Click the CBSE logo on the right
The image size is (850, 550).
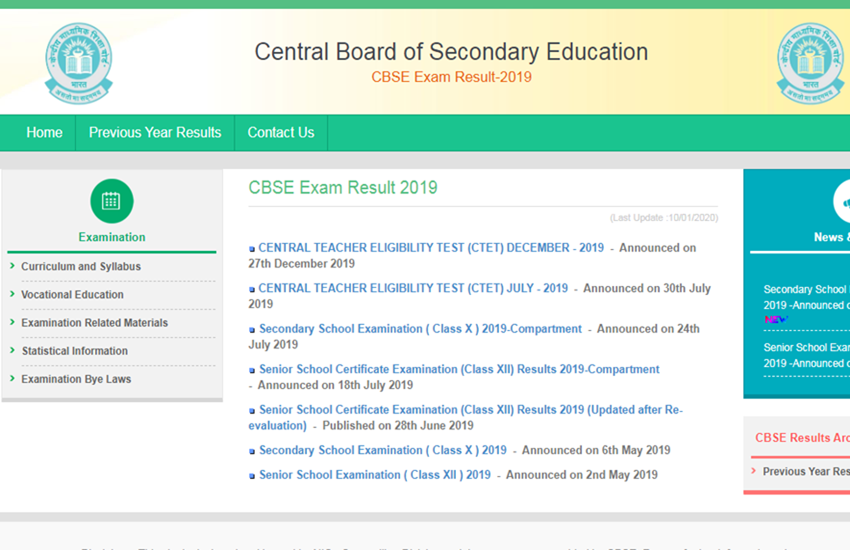[810, 63]
